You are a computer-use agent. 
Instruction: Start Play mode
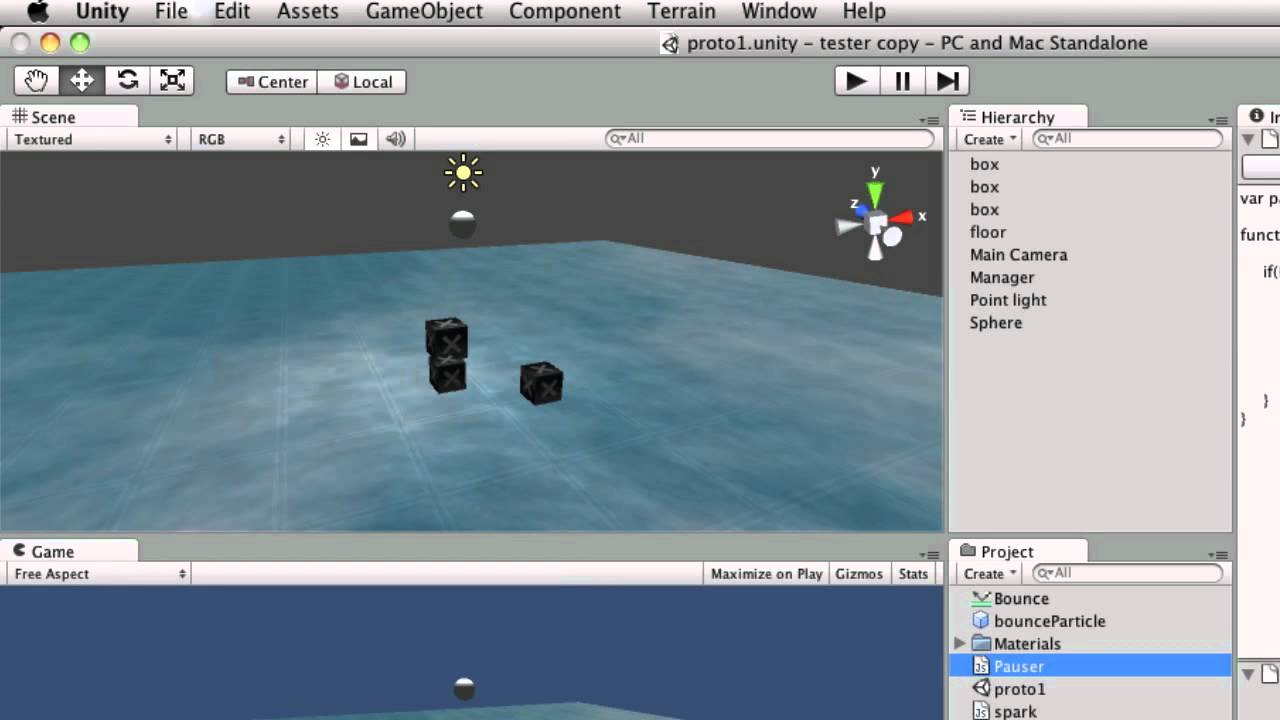coord(856,81)
